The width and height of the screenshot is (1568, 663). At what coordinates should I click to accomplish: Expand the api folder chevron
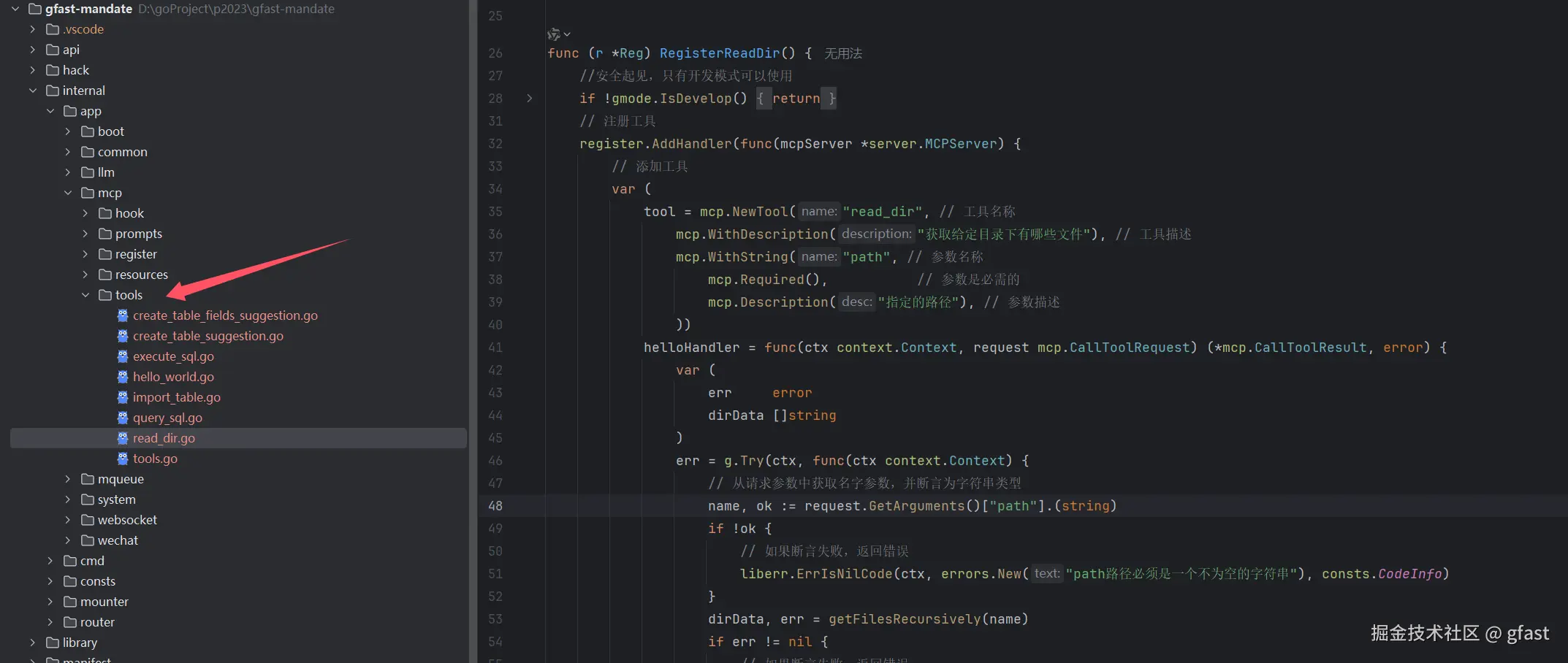click(x=33, y=50)
